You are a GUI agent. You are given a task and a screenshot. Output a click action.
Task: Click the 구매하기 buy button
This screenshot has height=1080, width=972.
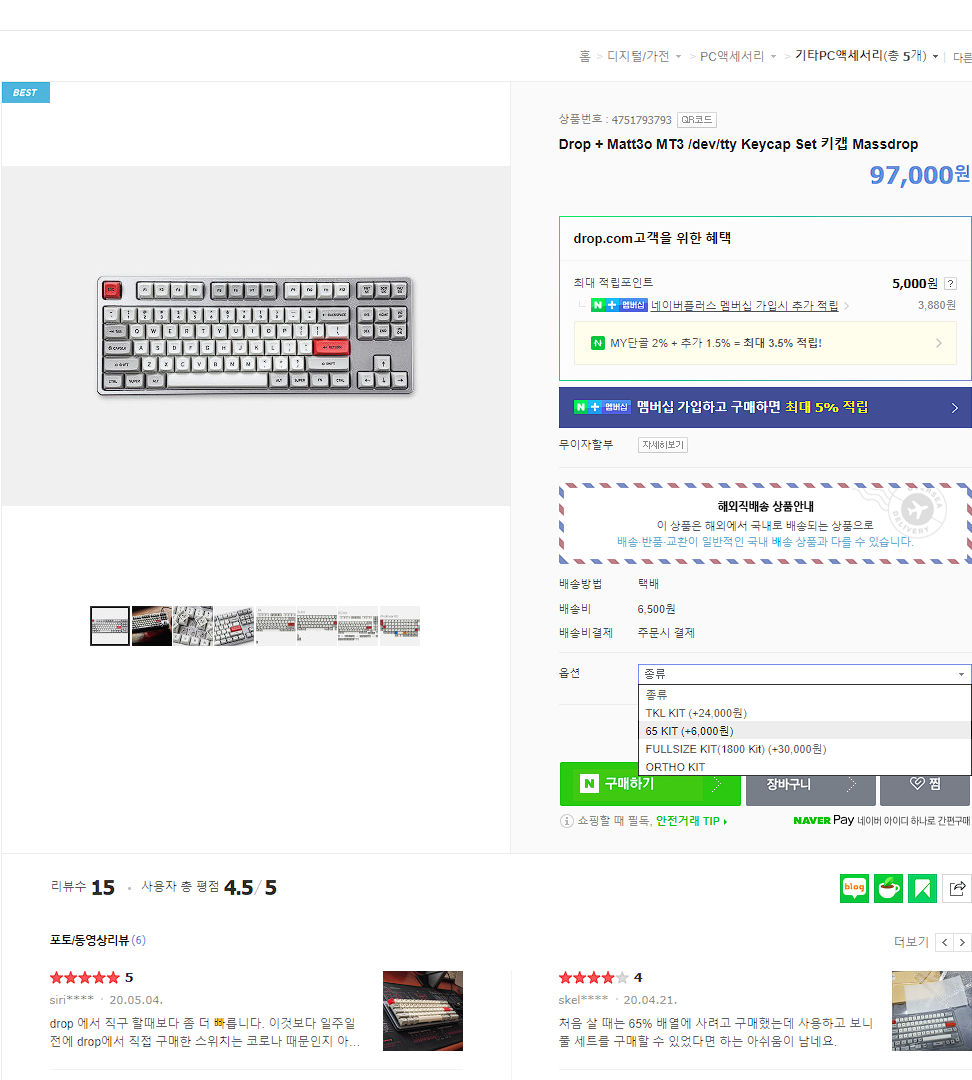[650, 784]
